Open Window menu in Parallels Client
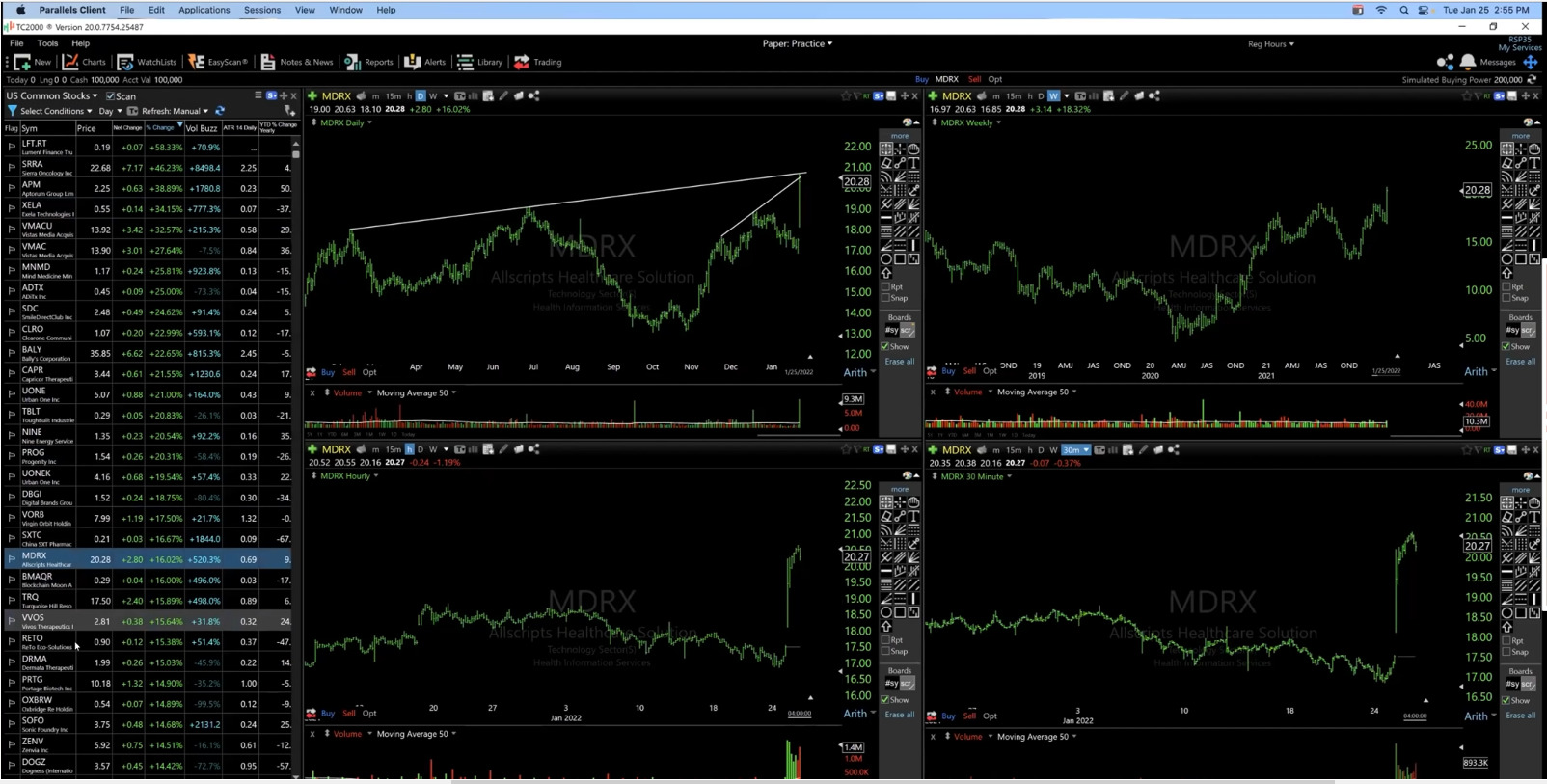1547x784 pixels. pyautogui.click(x=346, y=10)
